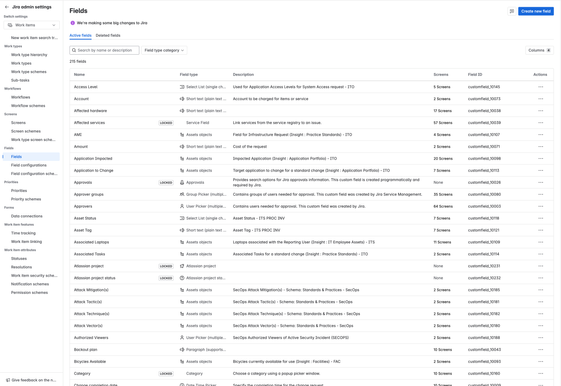
Task: Click Authorized Viewers field name
Action: click(91, 338)
